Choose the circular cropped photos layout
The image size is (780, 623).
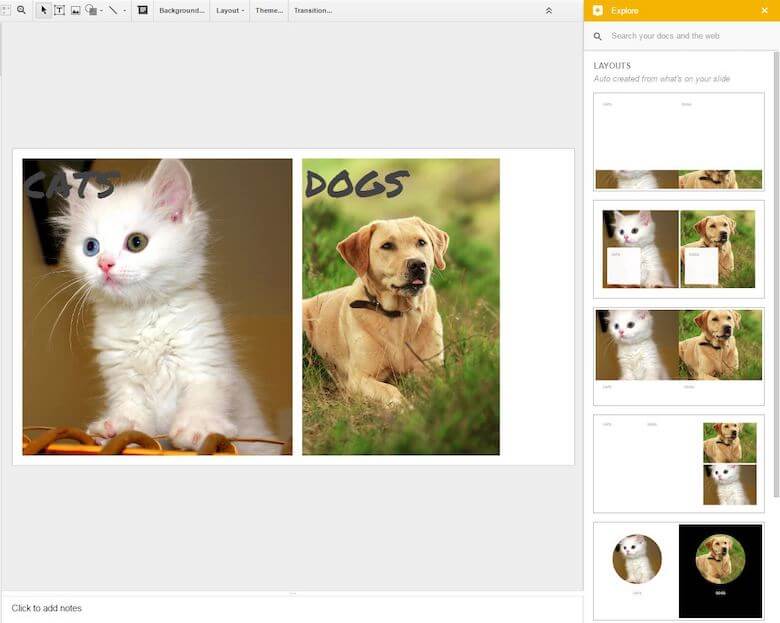[678, 570]
